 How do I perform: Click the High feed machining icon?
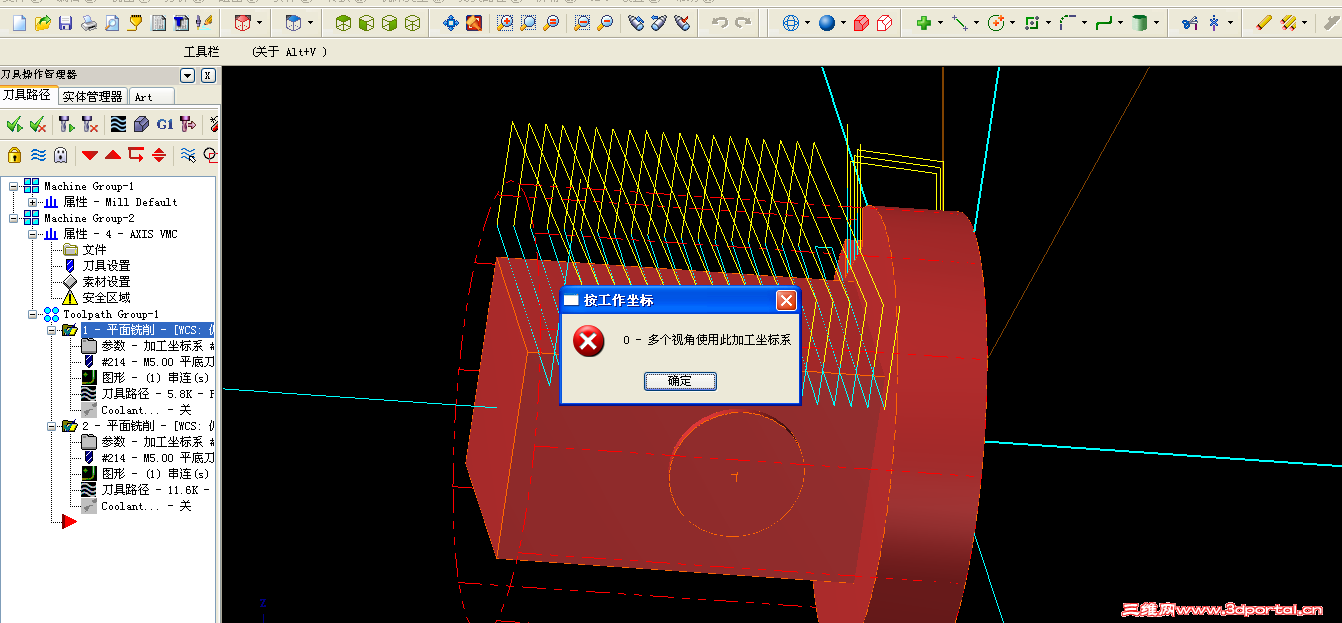click(188, 124)
